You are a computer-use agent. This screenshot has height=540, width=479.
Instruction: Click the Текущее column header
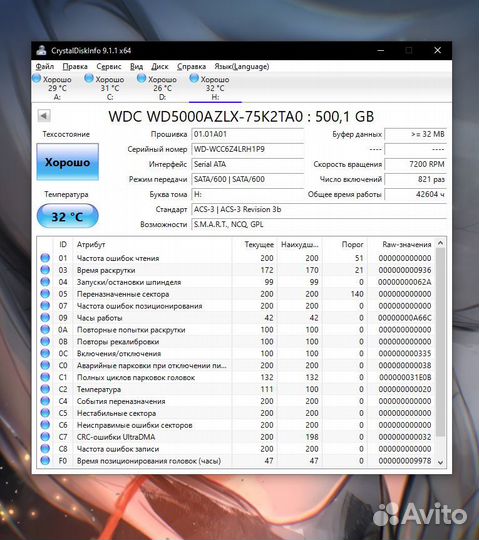point(254,245)
